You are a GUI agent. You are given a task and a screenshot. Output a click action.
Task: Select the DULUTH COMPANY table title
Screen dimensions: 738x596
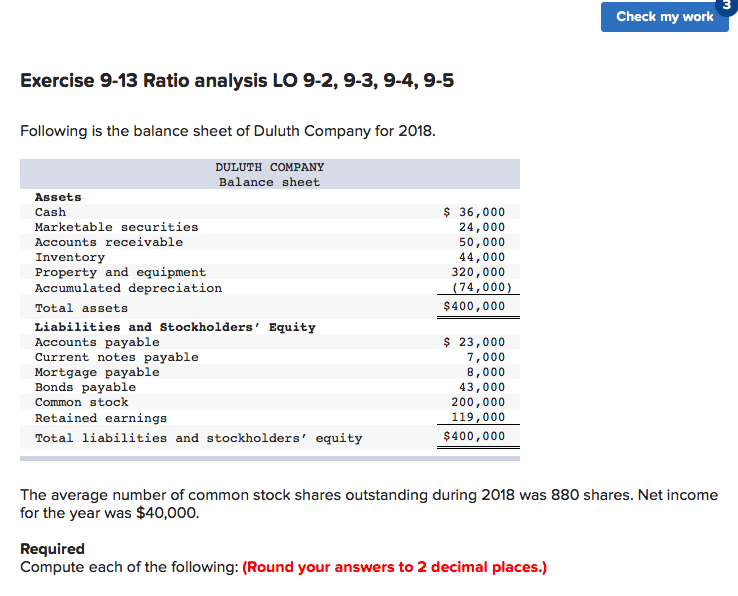270,167
